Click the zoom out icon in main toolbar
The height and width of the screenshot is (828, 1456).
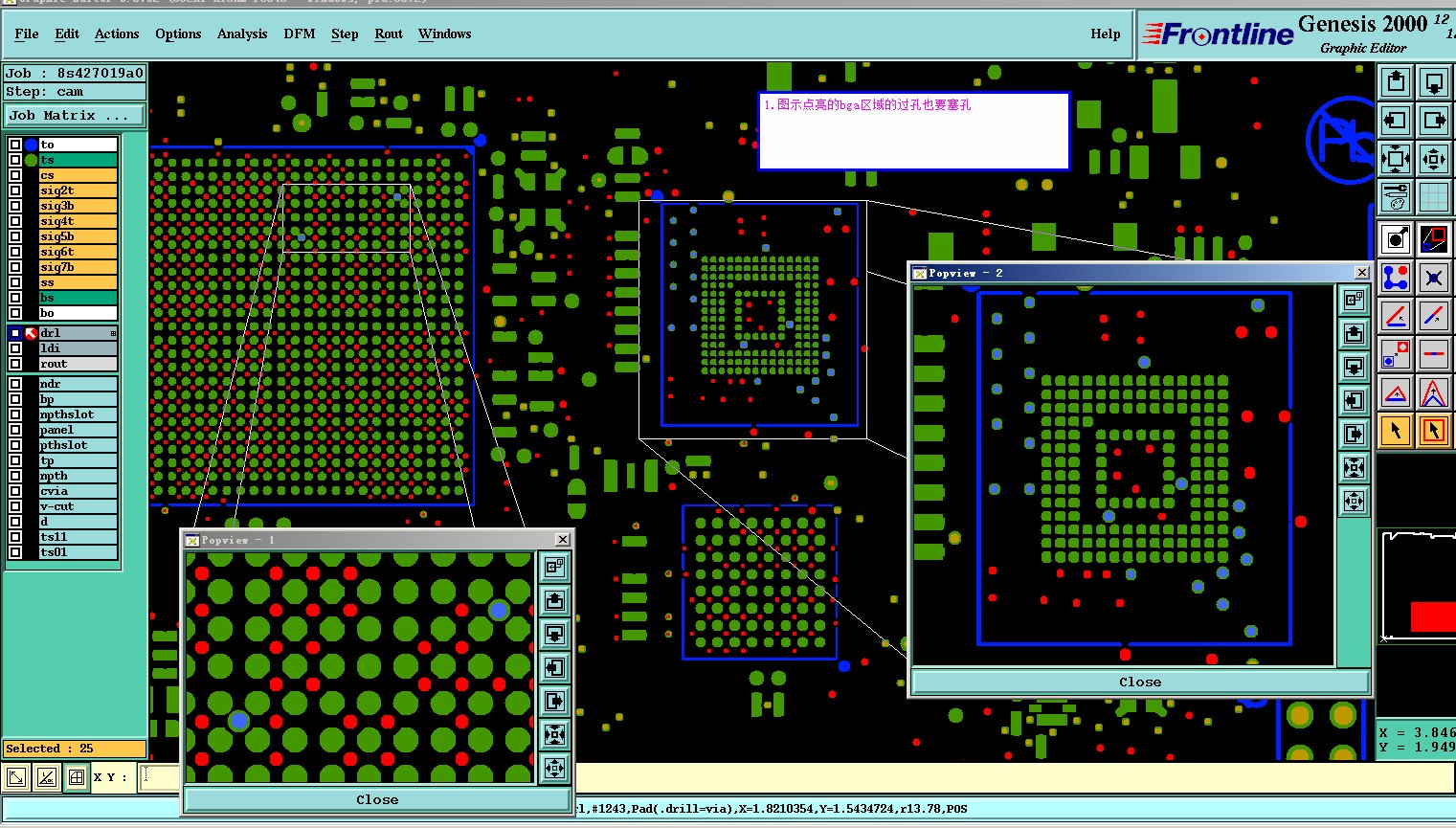pos(1434,158)
